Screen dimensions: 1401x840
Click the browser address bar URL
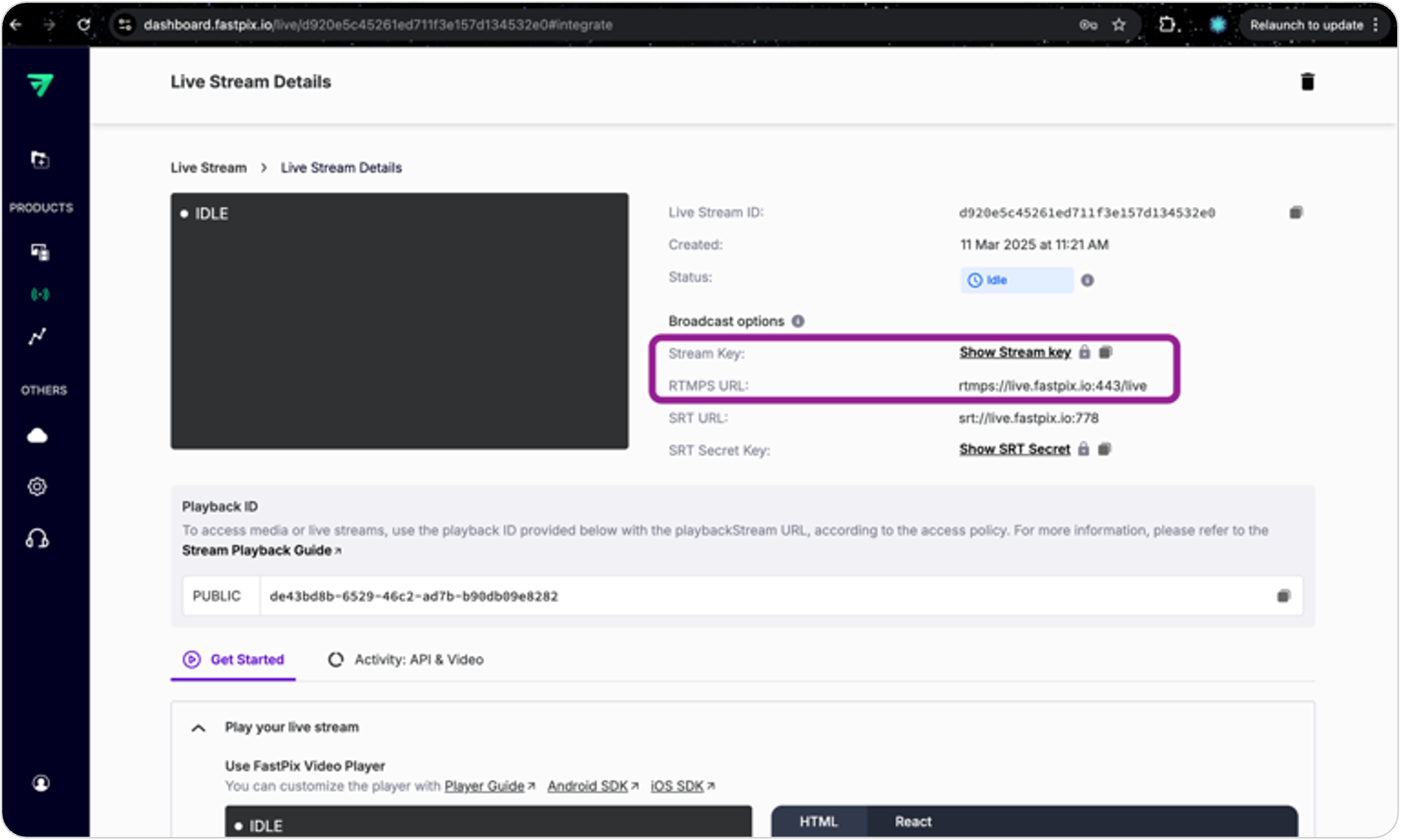pyautogui.click(x=378, y=25)
